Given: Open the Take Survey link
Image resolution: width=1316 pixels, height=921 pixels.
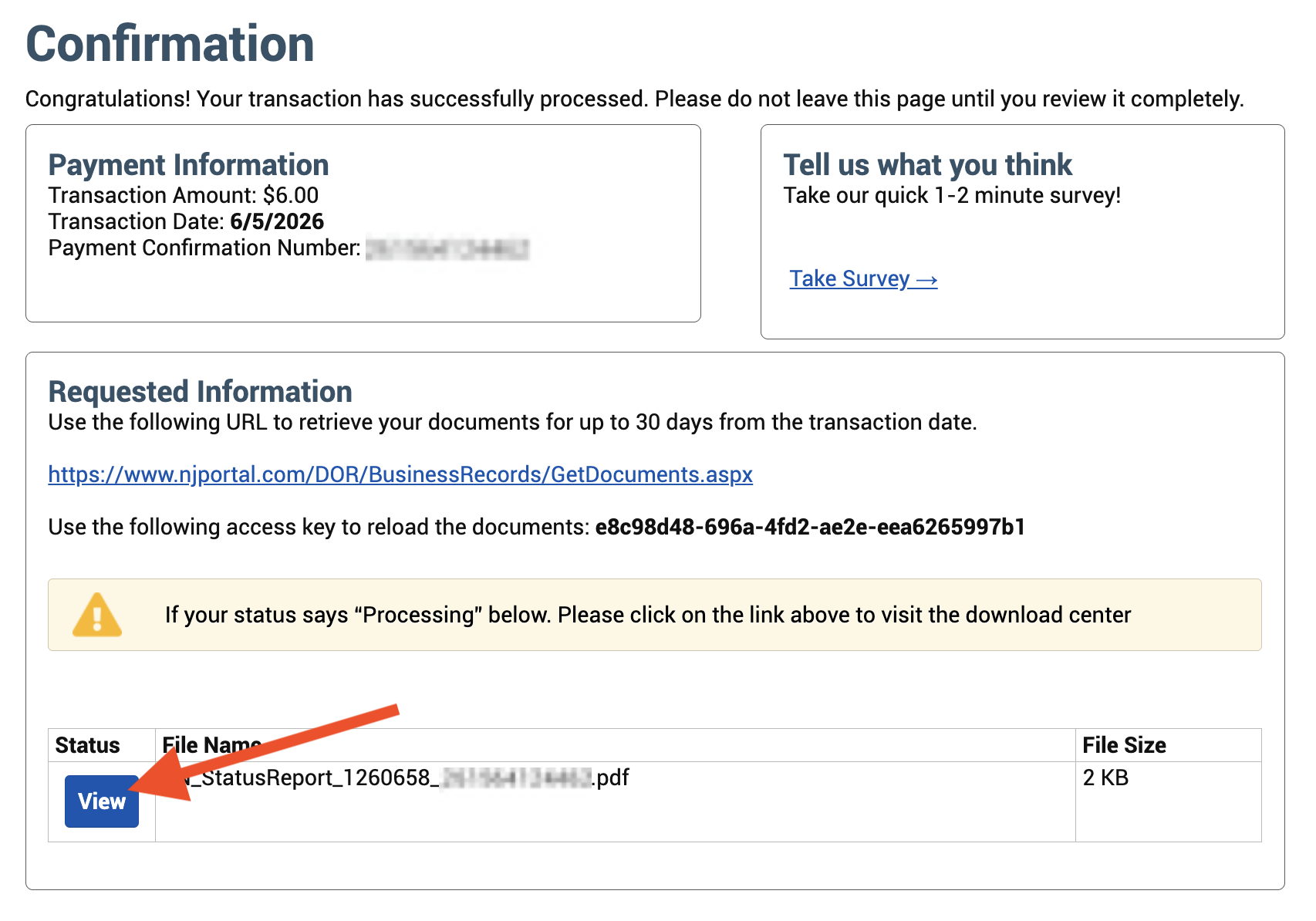Looking at the screenshot, I should click(x=863, y=278).
